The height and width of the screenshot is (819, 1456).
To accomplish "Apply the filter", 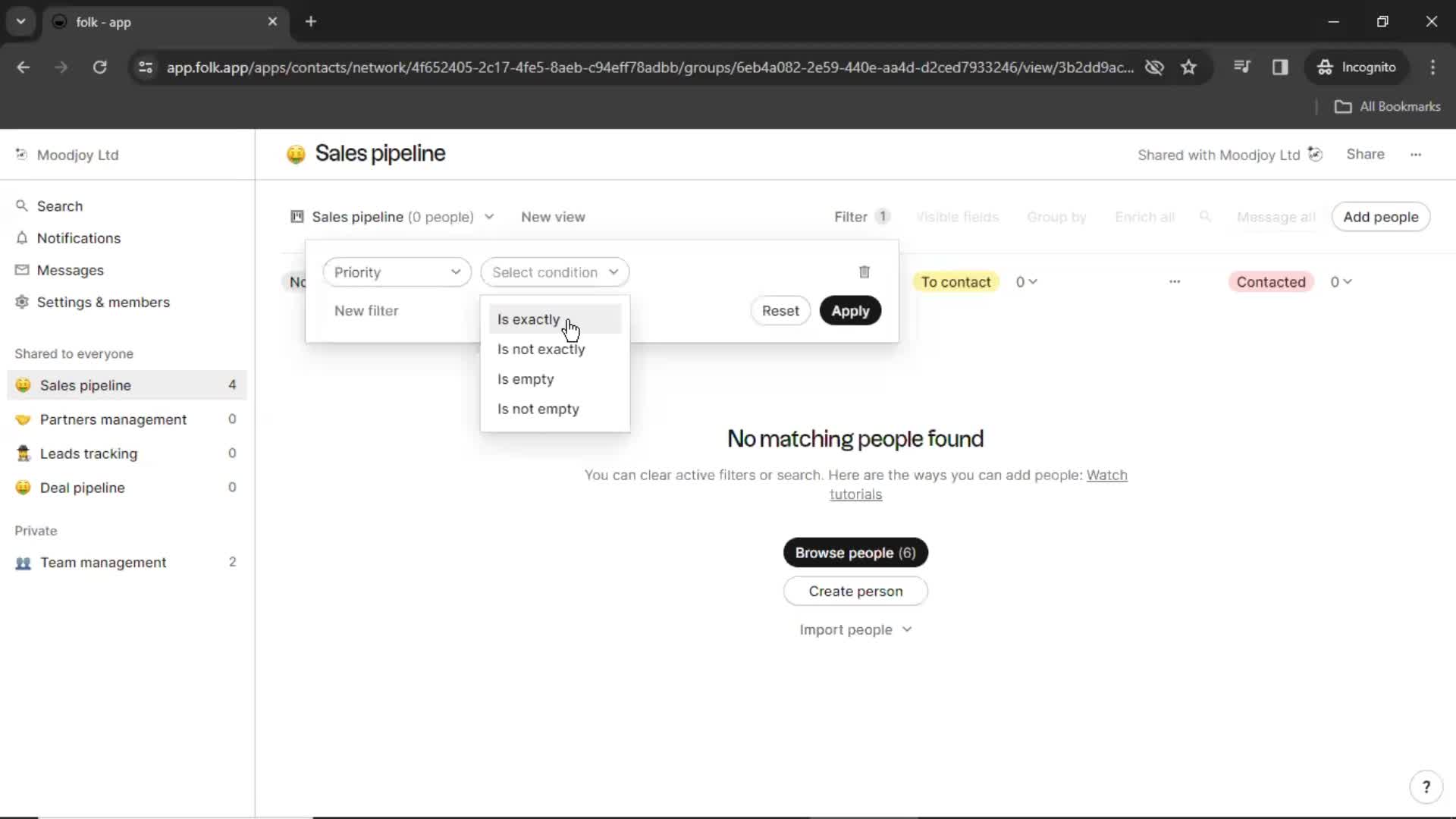I will coord(850,311).
